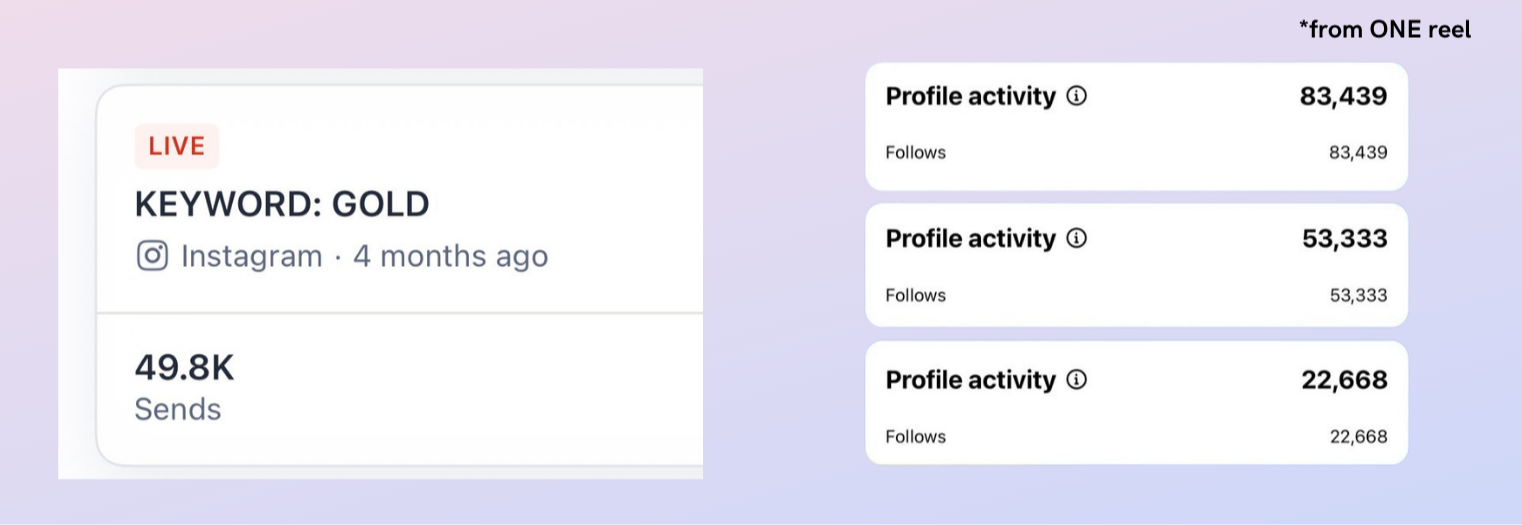1522x525 pixels.
Task: Open the KEYWORD: GOLD campaign title
Action: (282, 204)
